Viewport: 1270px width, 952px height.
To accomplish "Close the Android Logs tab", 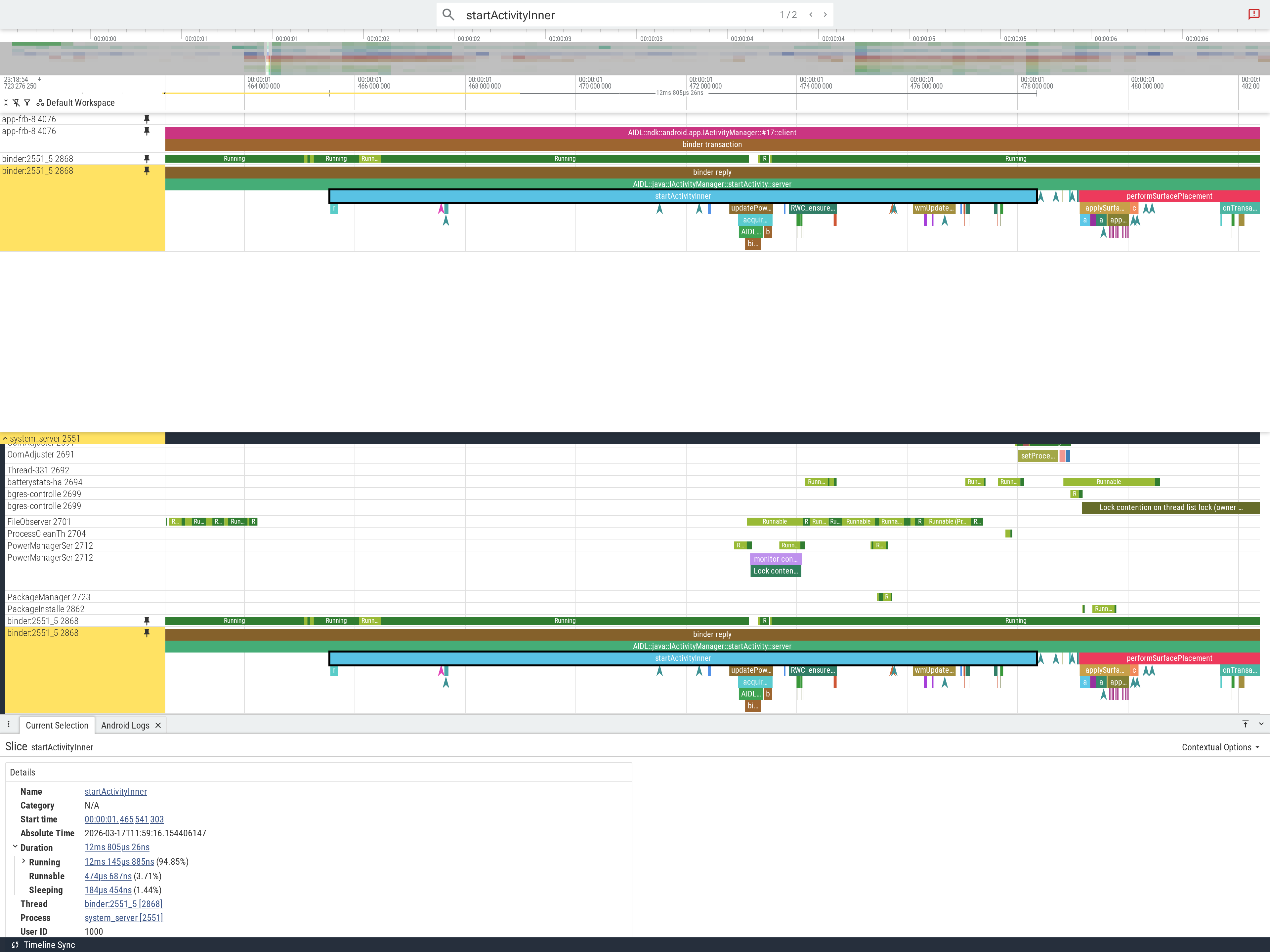I will [158, 725].
